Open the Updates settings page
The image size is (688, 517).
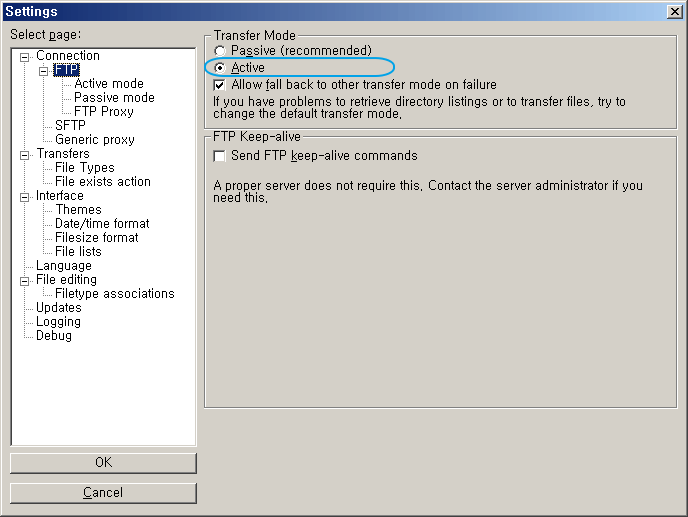pyautogui.click(x=58, y=308)
